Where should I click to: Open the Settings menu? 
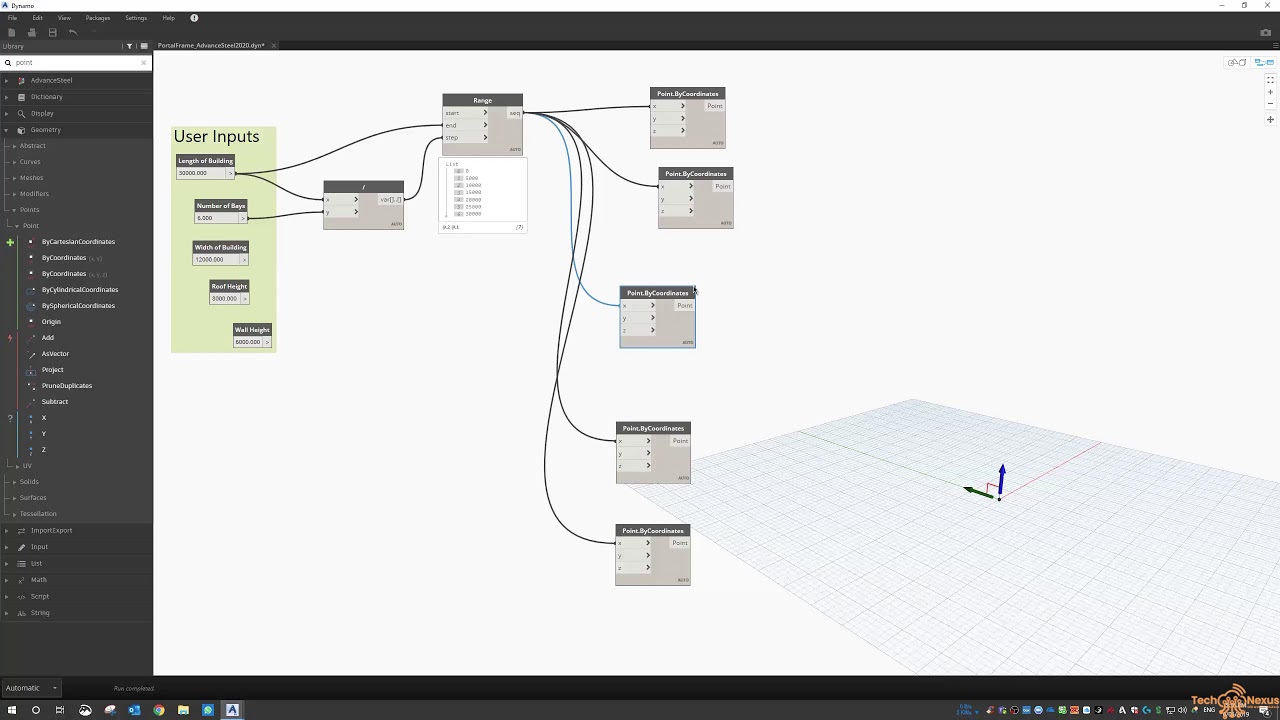point(136,18)
